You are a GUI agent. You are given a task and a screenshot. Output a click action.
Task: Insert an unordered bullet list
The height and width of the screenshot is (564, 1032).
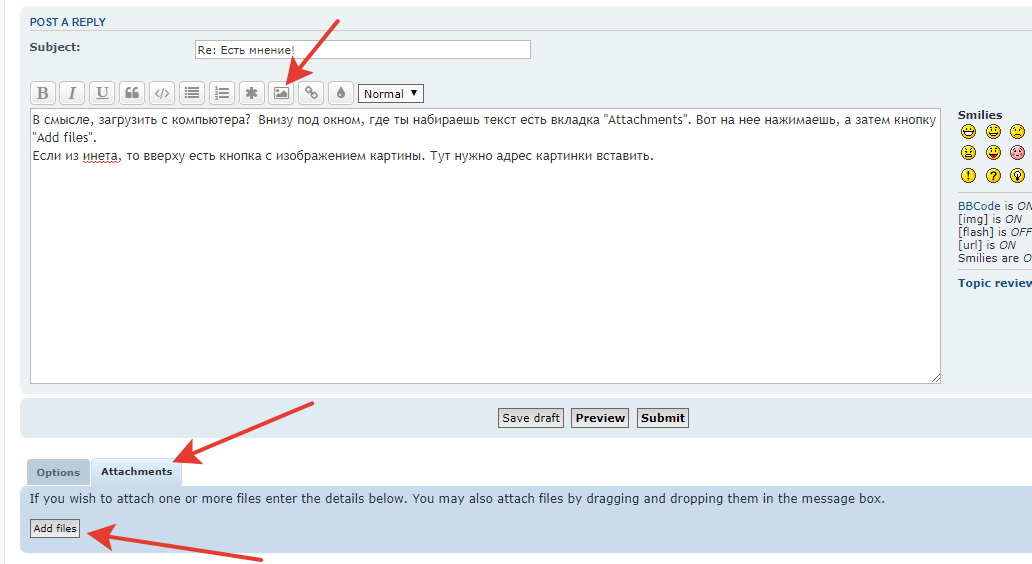coord(192,93)
